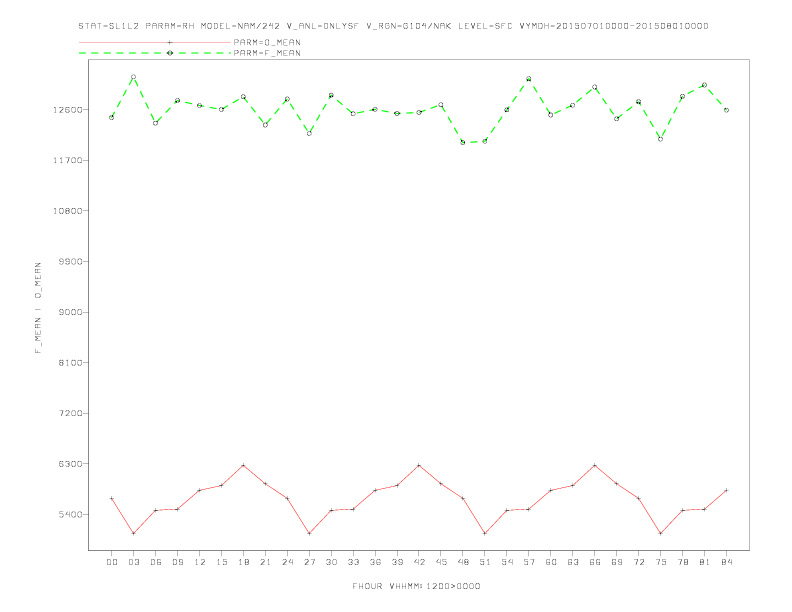Click forecast hour 03 on the x-axis
The image size is (792, 612).
coord(133,562)
